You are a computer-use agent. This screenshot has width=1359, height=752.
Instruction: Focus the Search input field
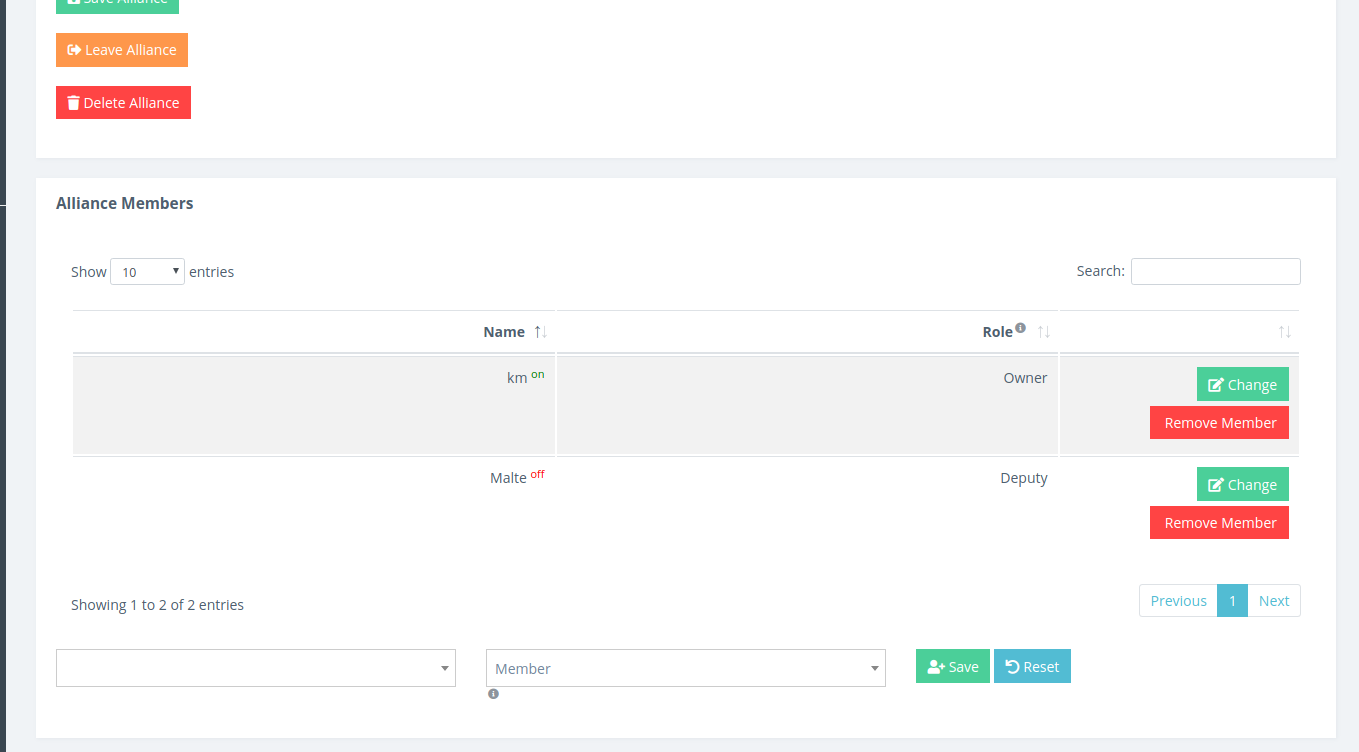tap(1215, 271)
